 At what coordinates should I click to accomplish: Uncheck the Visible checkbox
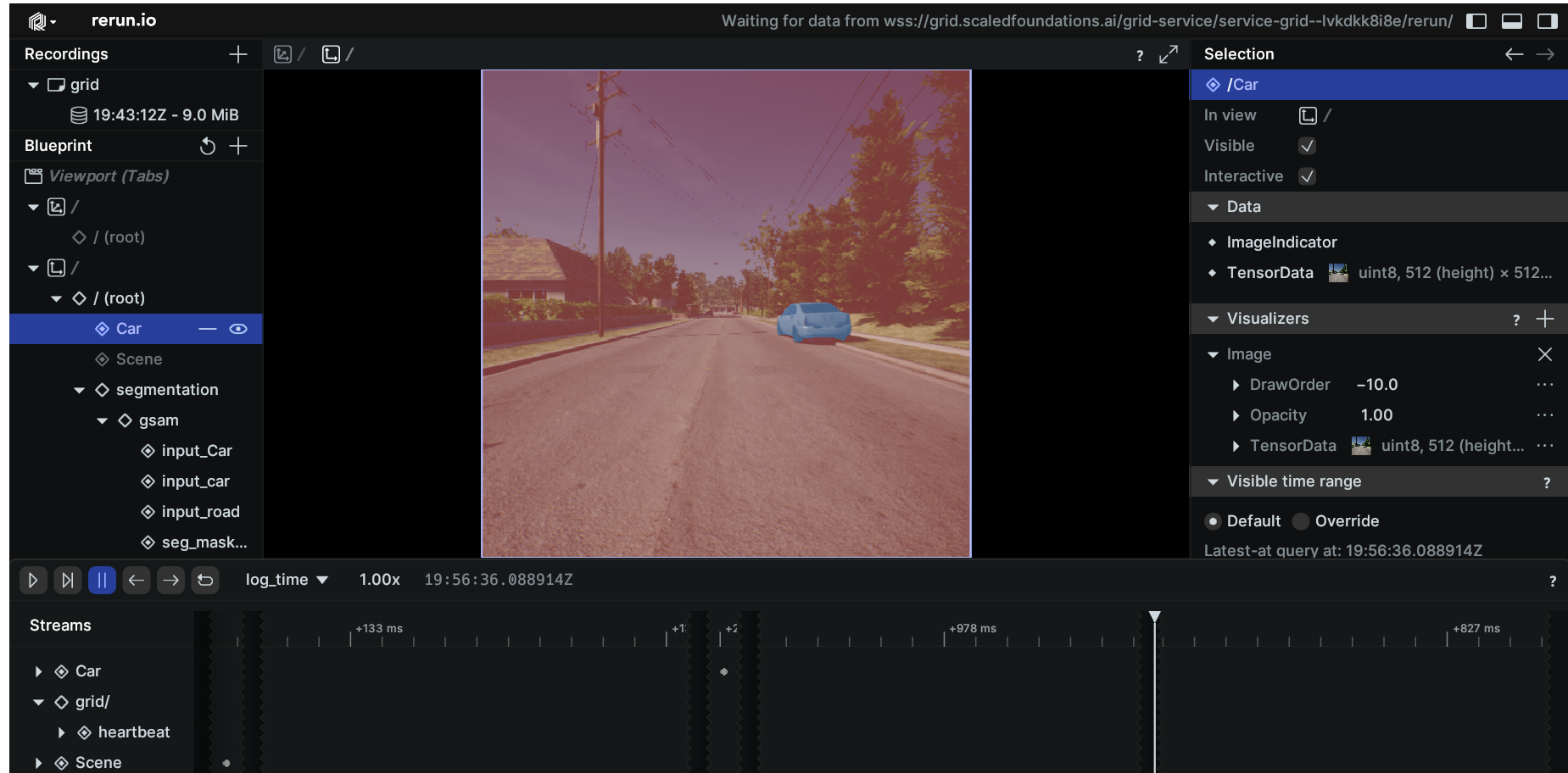(1307, 146)
